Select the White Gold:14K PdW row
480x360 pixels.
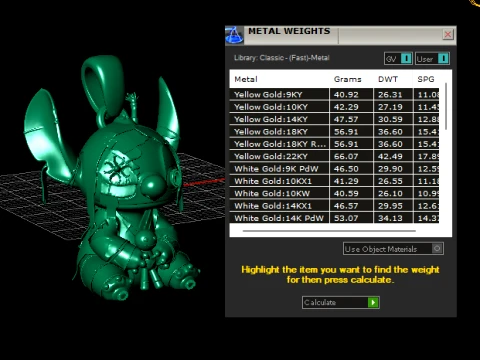point(334,218)
